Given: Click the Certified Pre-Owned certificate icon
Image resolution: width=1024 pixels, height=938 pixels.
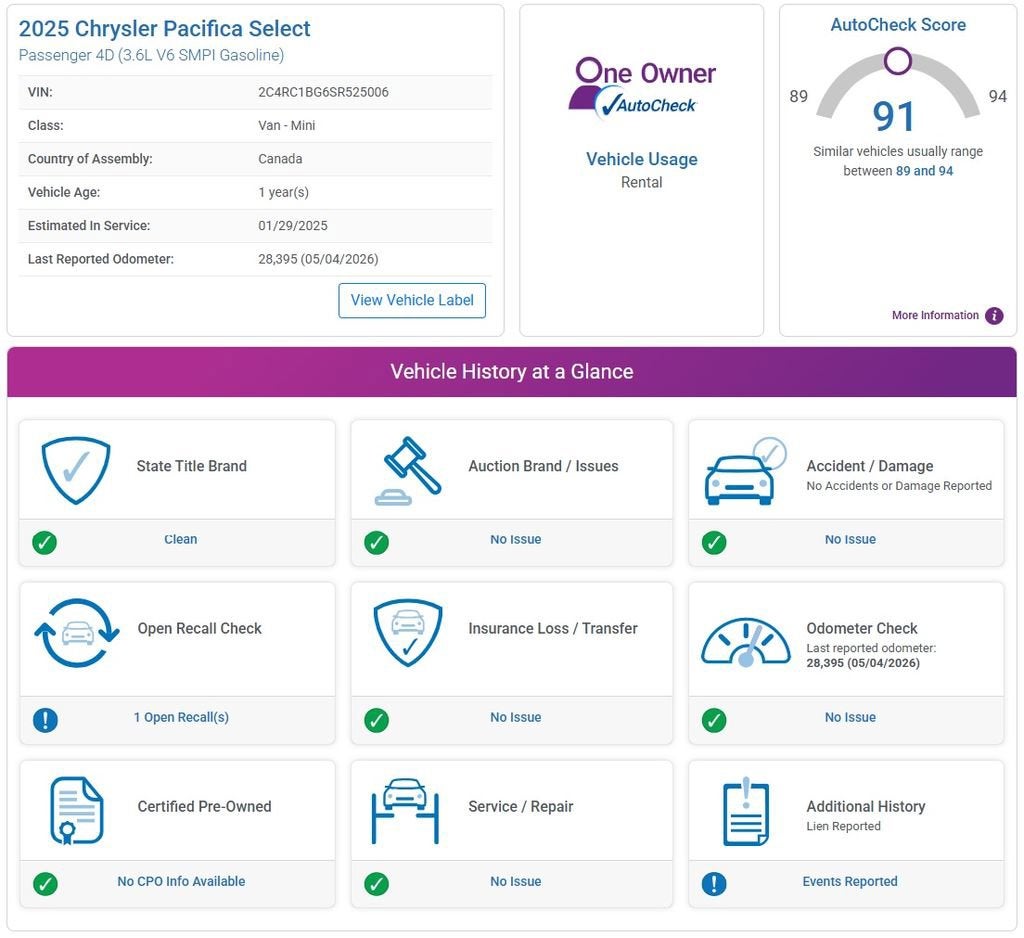Looking at the screenshot, I should (76, 811).
